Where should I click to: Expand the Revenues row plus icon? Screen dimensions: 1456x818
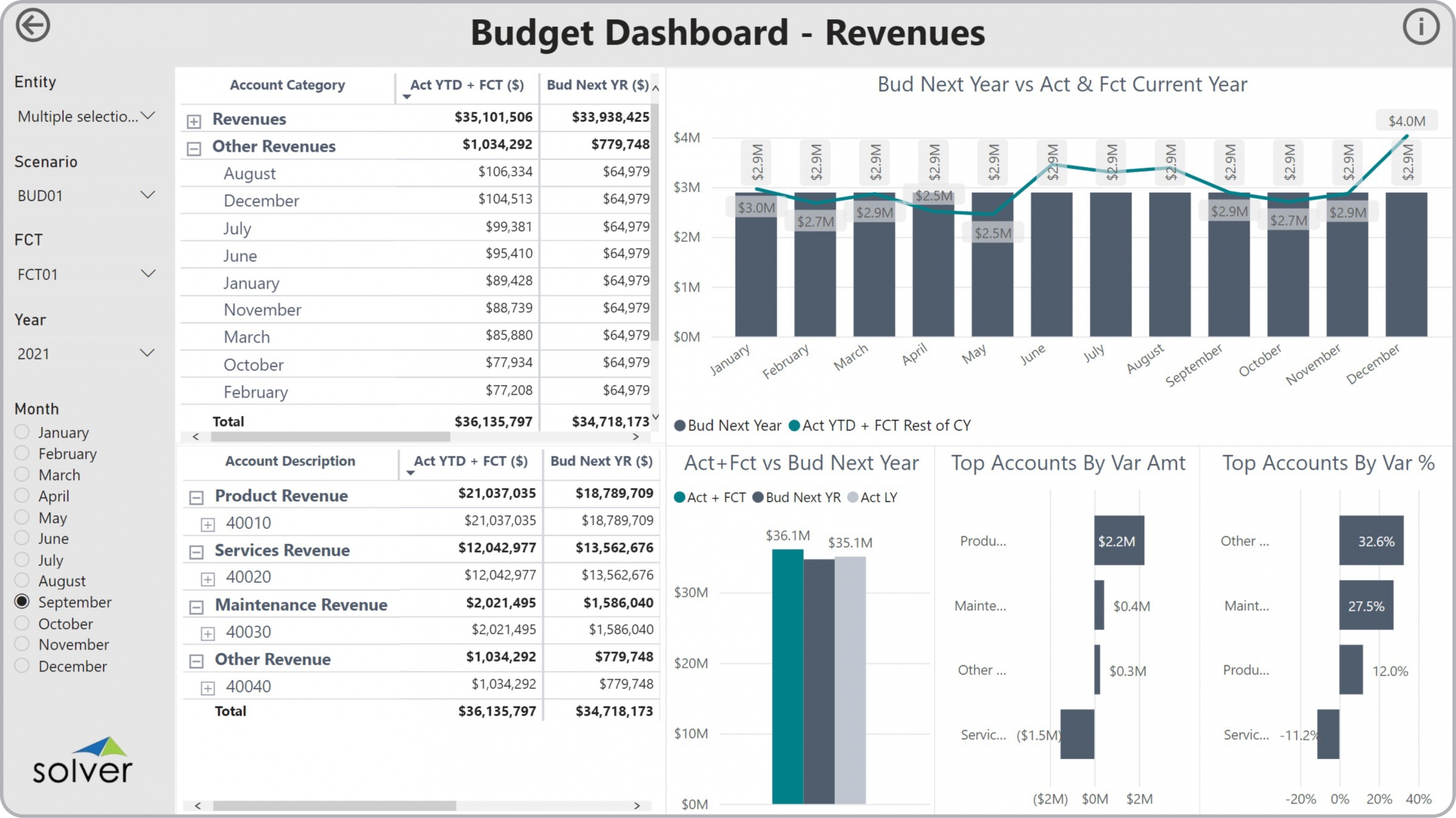(194, 121)
